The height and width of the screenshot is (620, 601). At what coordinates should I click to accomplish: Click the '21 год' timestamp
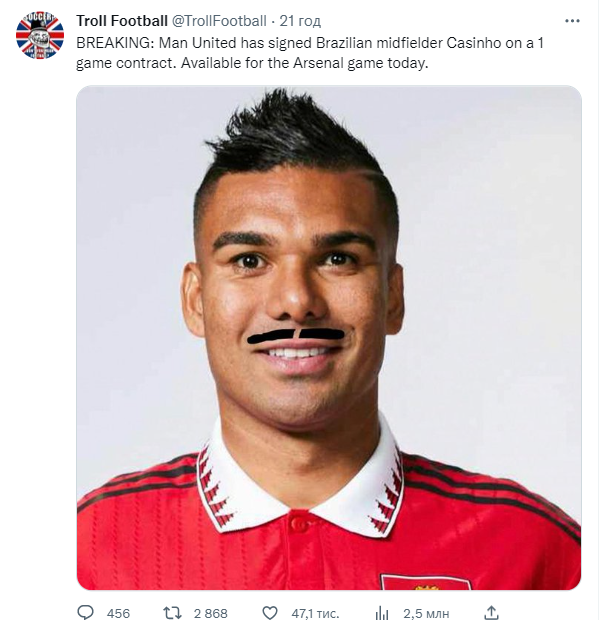coord(300,21)
